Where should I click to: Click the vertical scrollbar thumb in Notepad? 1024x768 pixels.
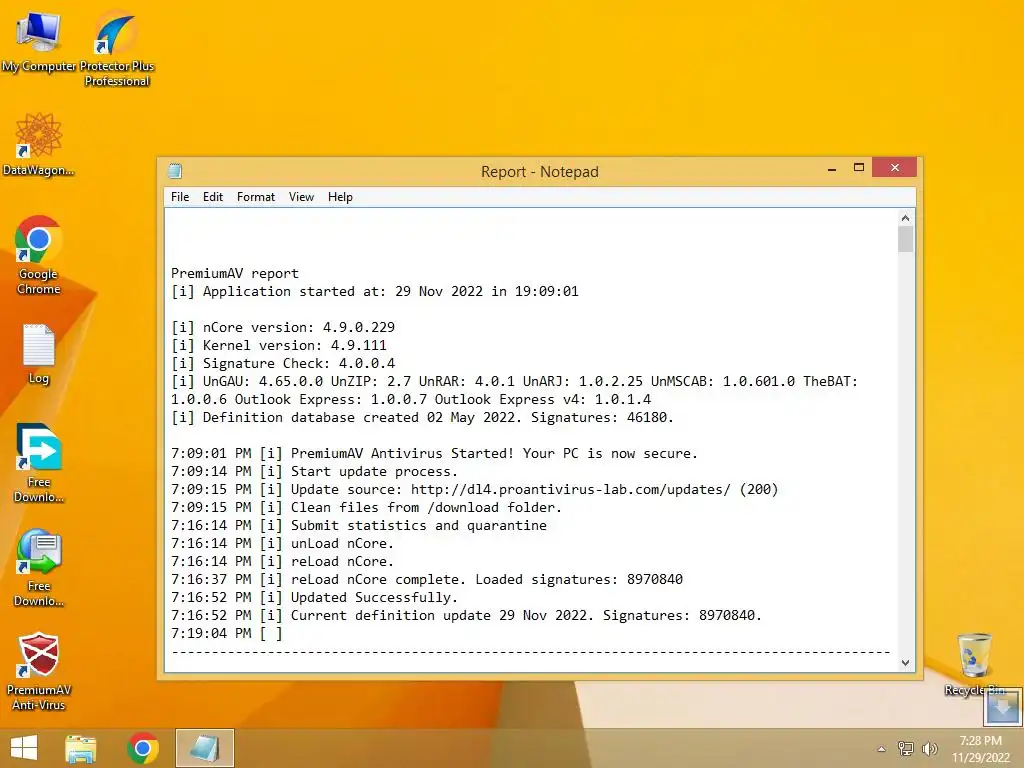[x=905, y=240]
